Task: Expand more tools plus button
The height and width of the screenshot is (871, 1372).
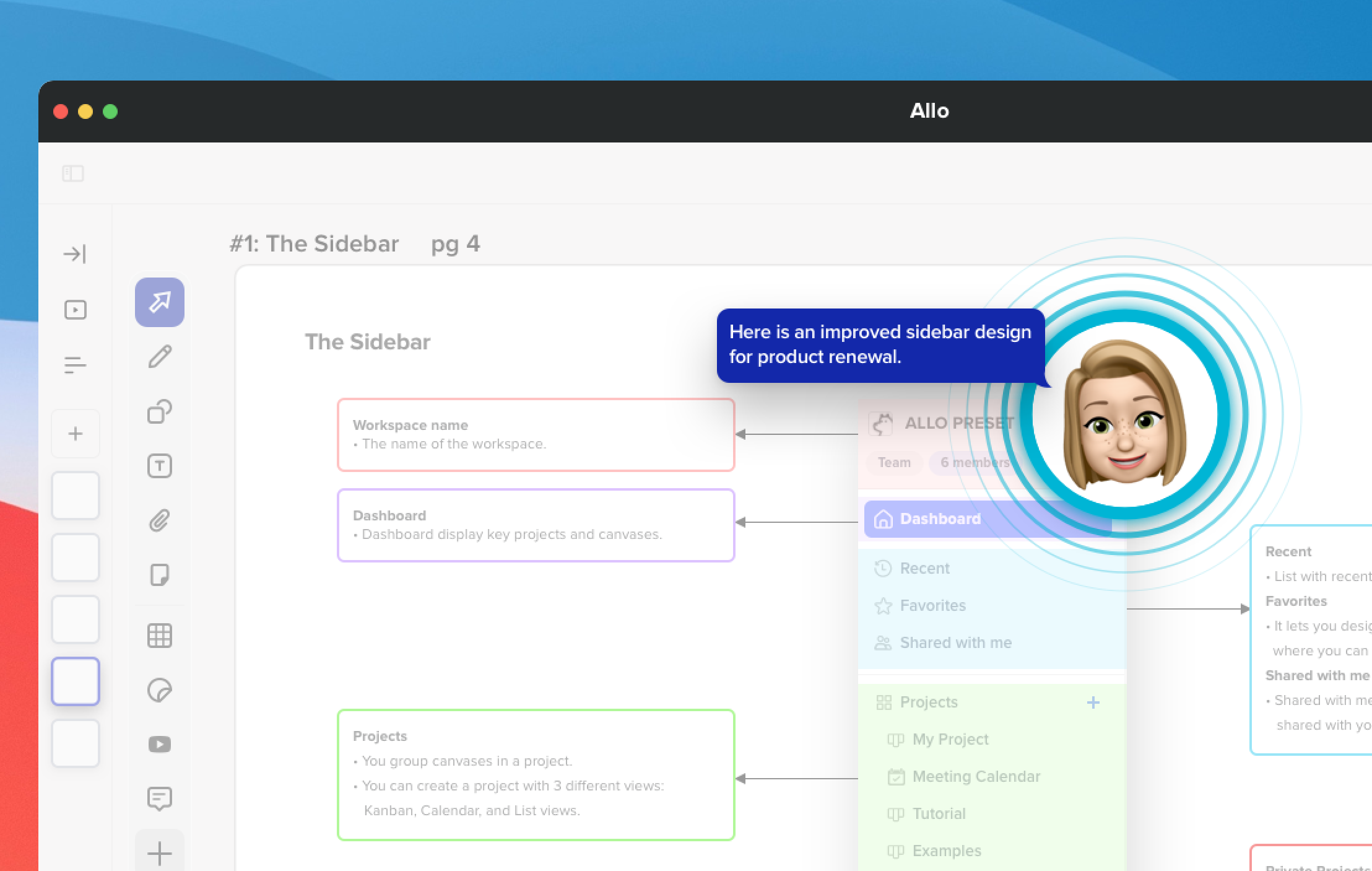Action: (x=160, y=853)
